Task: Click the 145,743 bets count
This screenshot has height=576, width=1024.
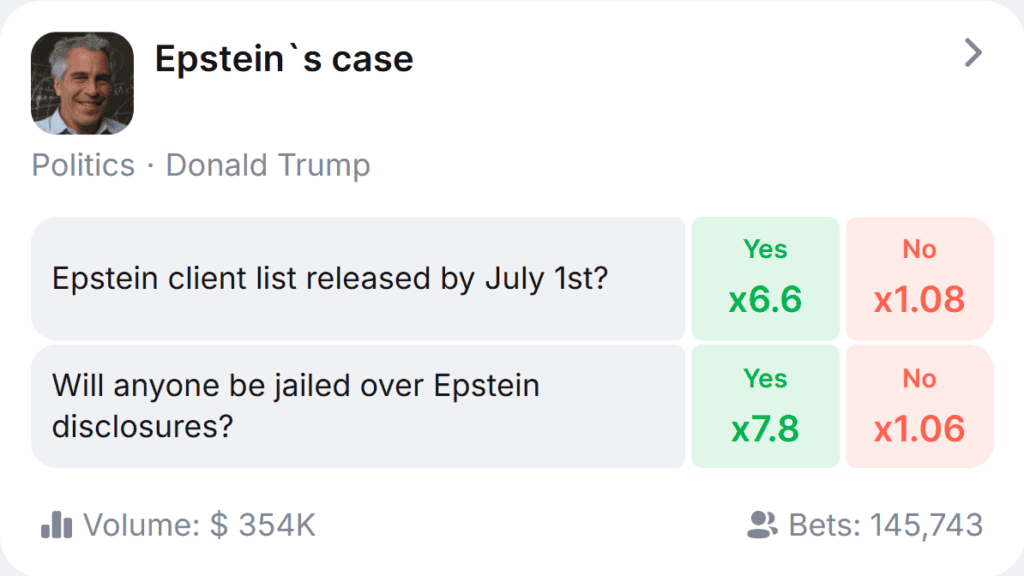Action: click(x=926, y=525)
